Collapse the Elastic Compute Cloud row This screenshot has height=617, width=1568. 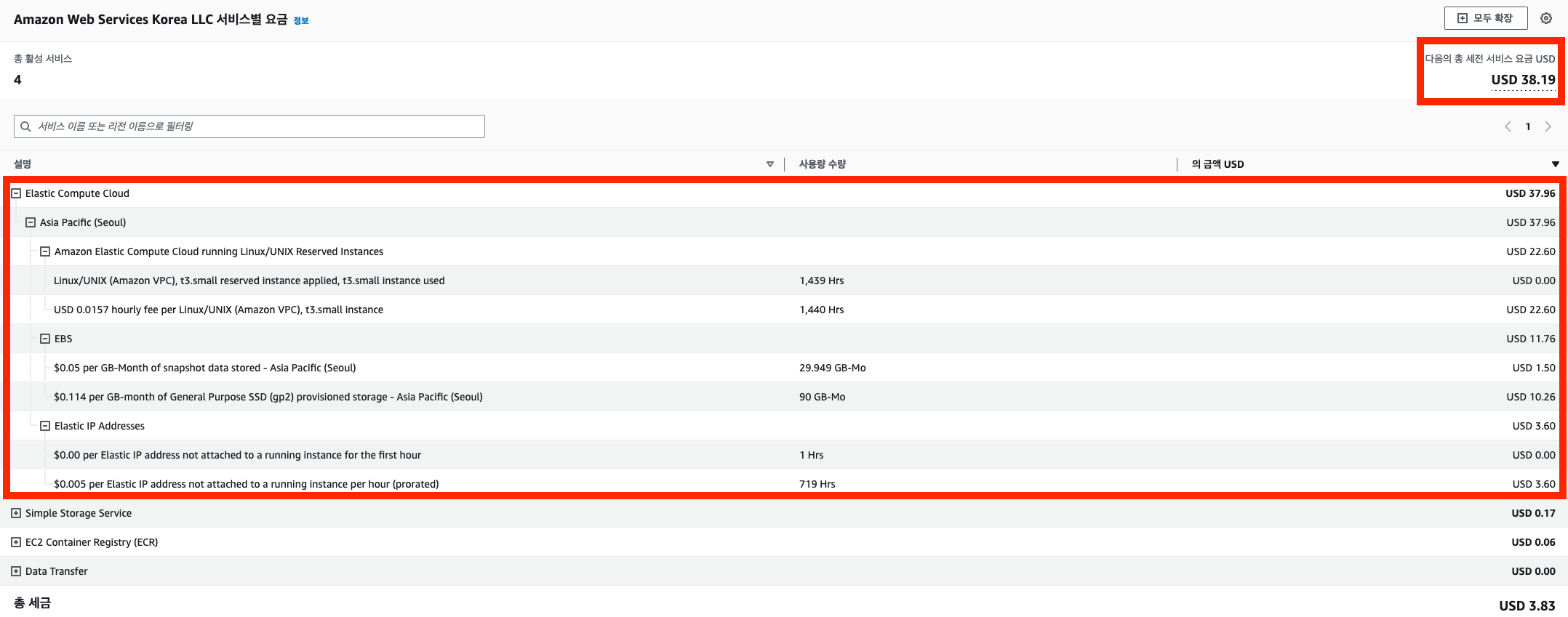tap(16, 193)
